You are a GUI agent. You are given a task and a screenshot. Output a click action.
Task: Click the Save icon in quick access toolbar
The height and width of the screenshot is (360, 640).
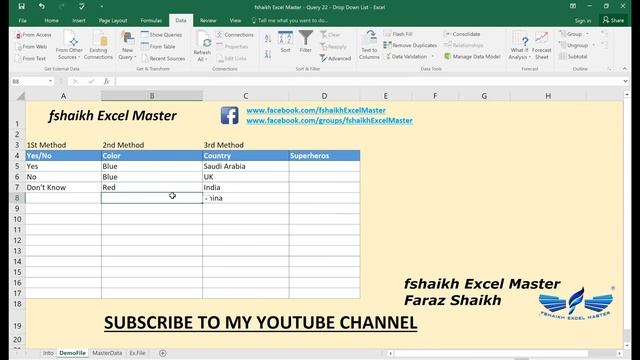tap(21, 6)
